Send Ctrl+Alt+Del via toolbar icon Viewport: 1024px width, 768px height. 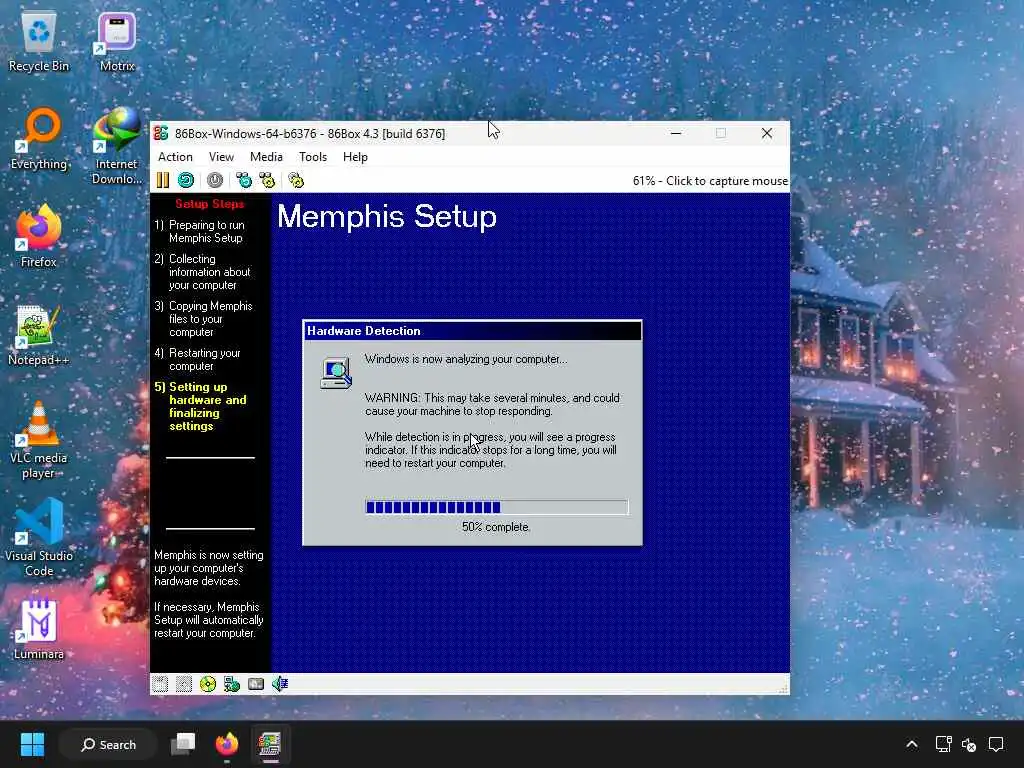(x=244, y=180)
